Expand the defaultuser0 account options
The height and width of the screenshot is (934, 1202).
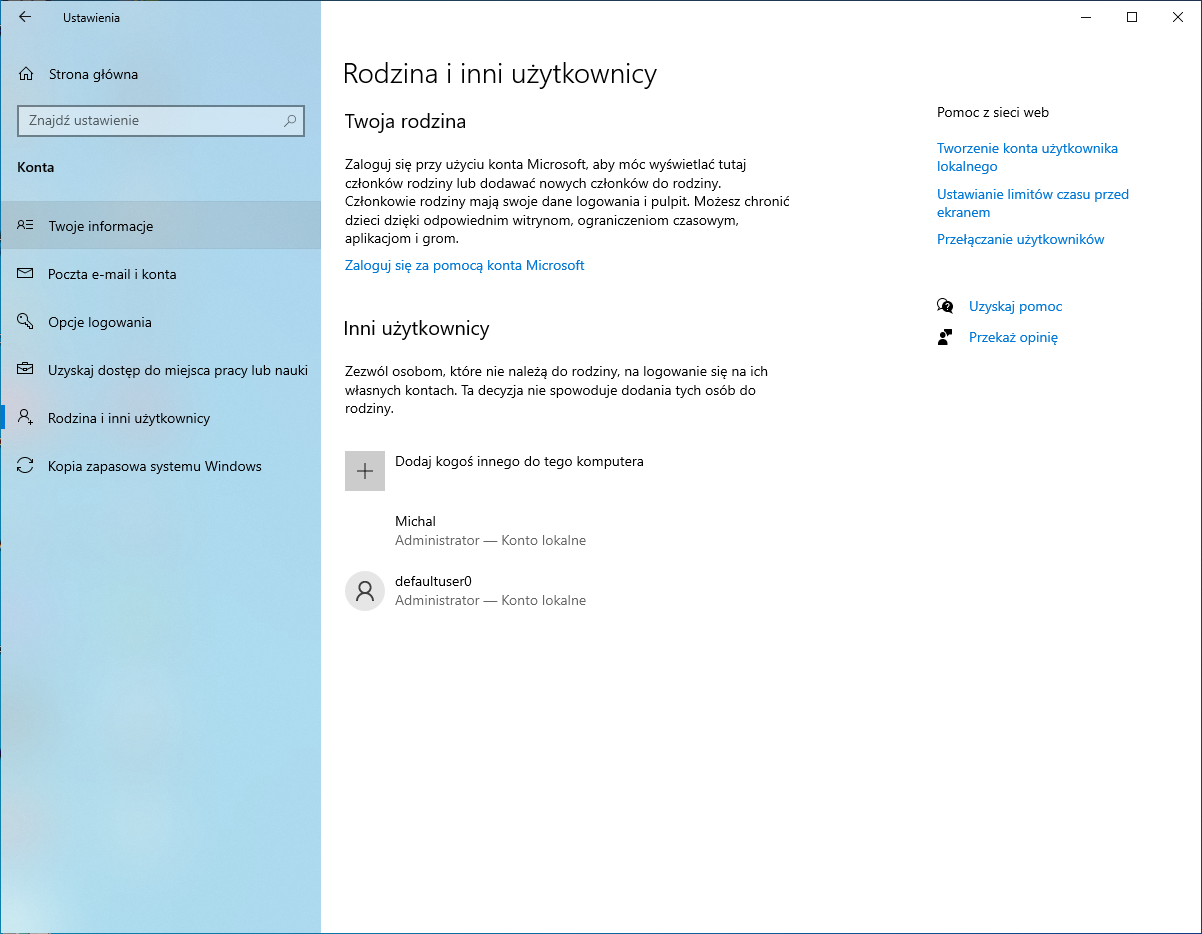(490, 590)
